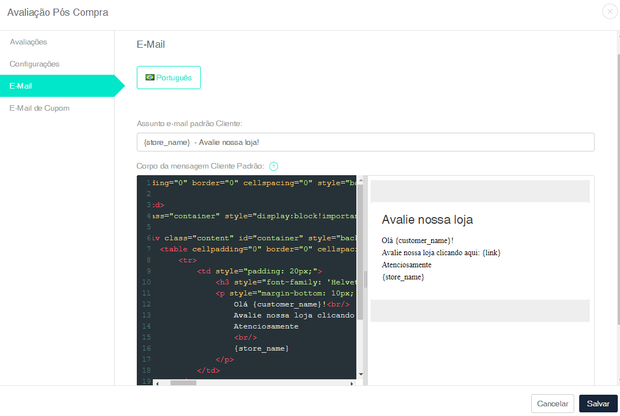The height and width of the screenshot is (416, 620).
Task: Click the editor-preview splitter handle
Action: tap(365, 280)
